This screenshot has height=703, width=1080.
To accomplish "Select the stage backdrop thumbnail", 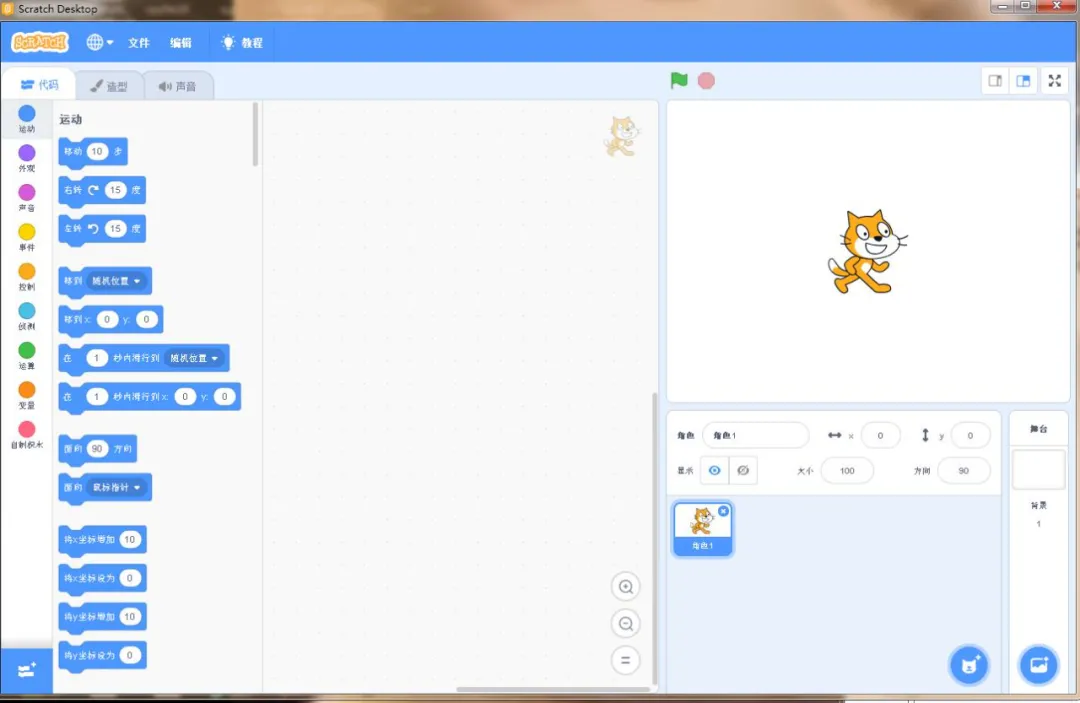I will (x=1038, y=470).
